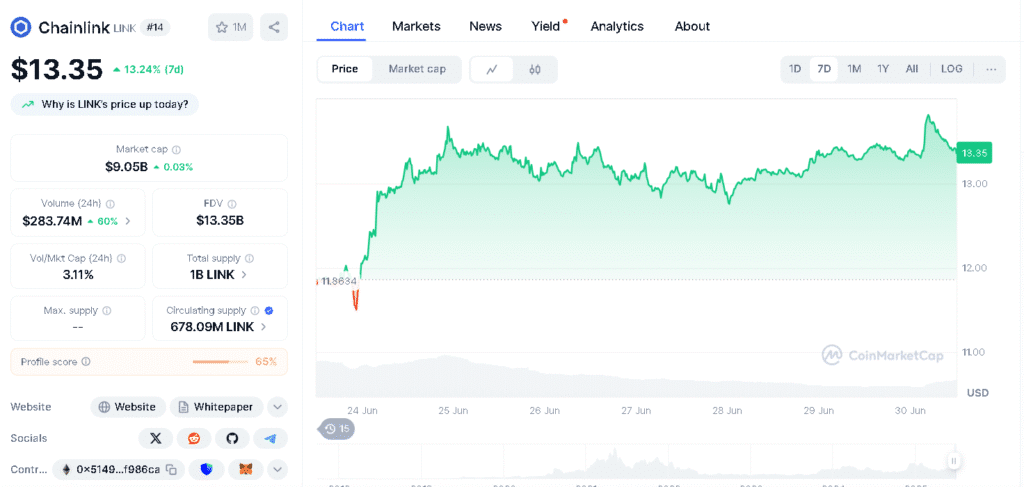Click the blue shield icon next to contract
The height and width of the screenshot is (487, 1024).
click(x=206, y=469)
